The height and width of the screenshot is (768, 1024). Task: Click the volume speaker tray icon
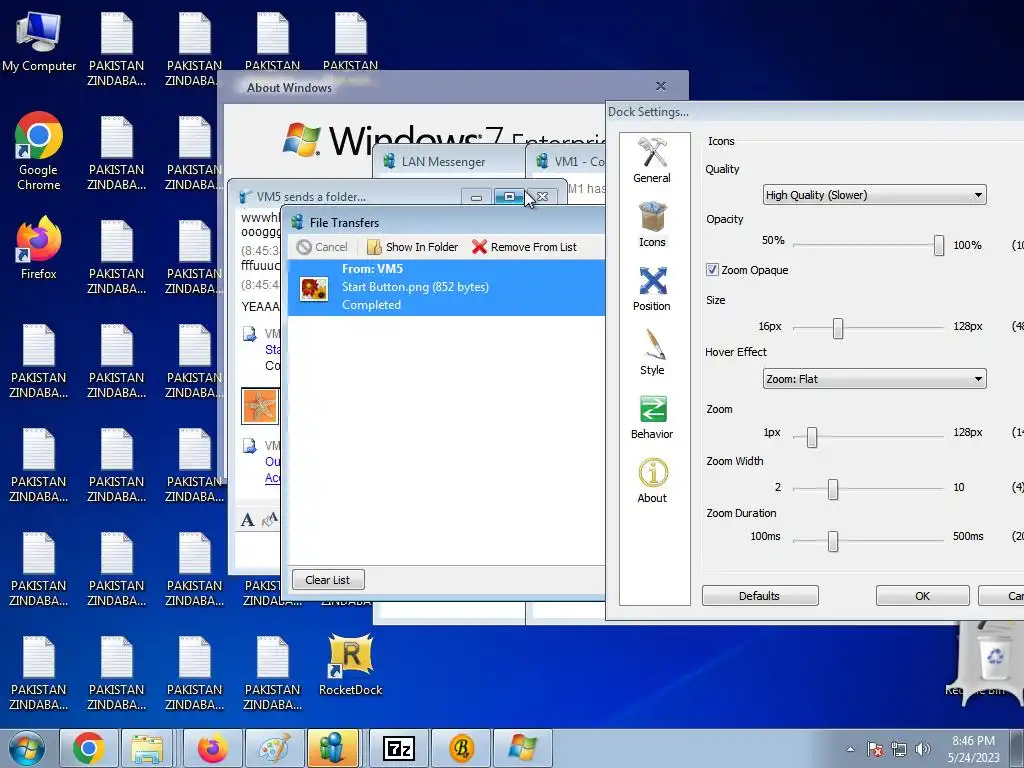click(x=923, y=749)
